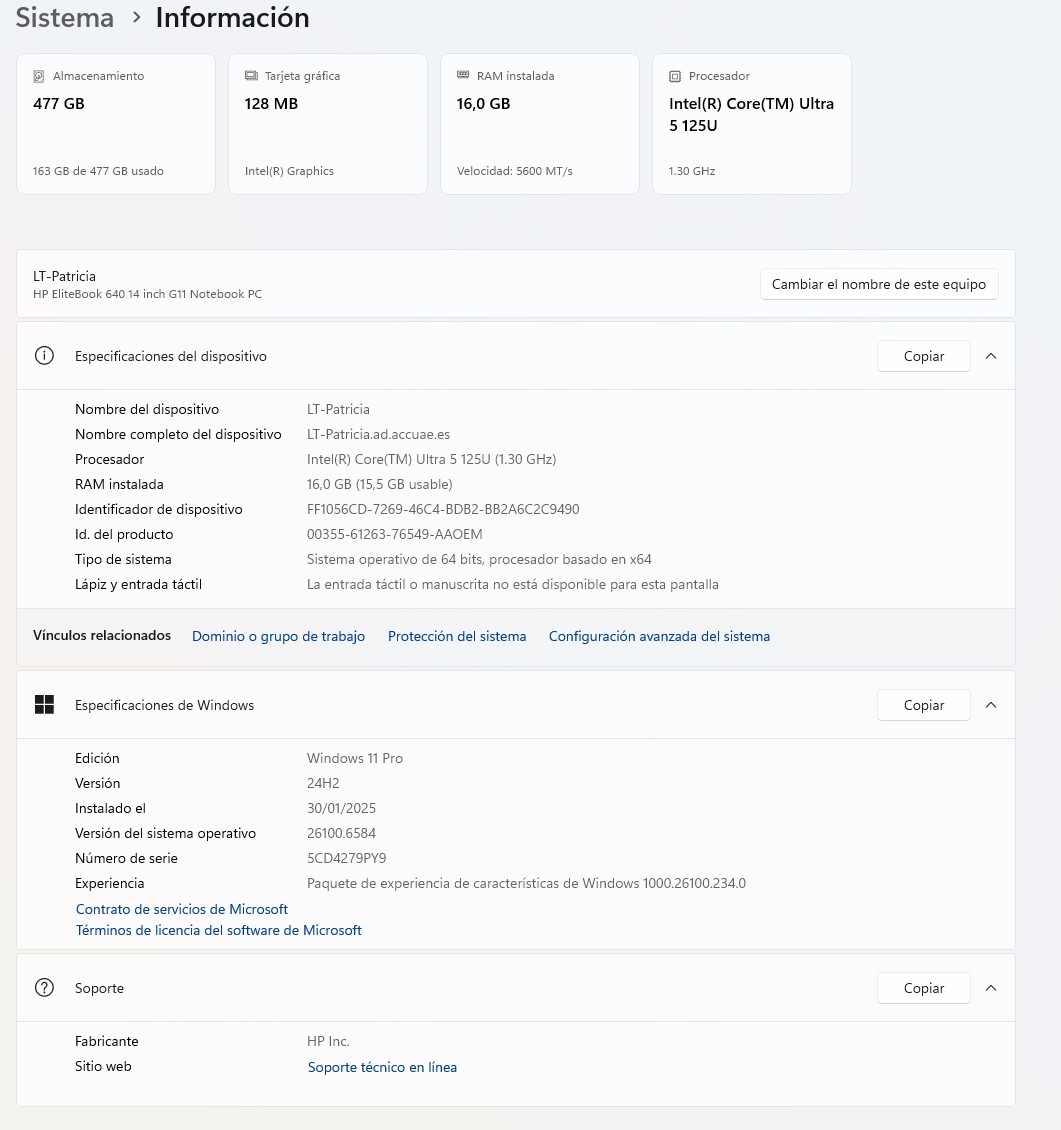Open Dominio o grupo de trabajo link

(x=278, y=636)
